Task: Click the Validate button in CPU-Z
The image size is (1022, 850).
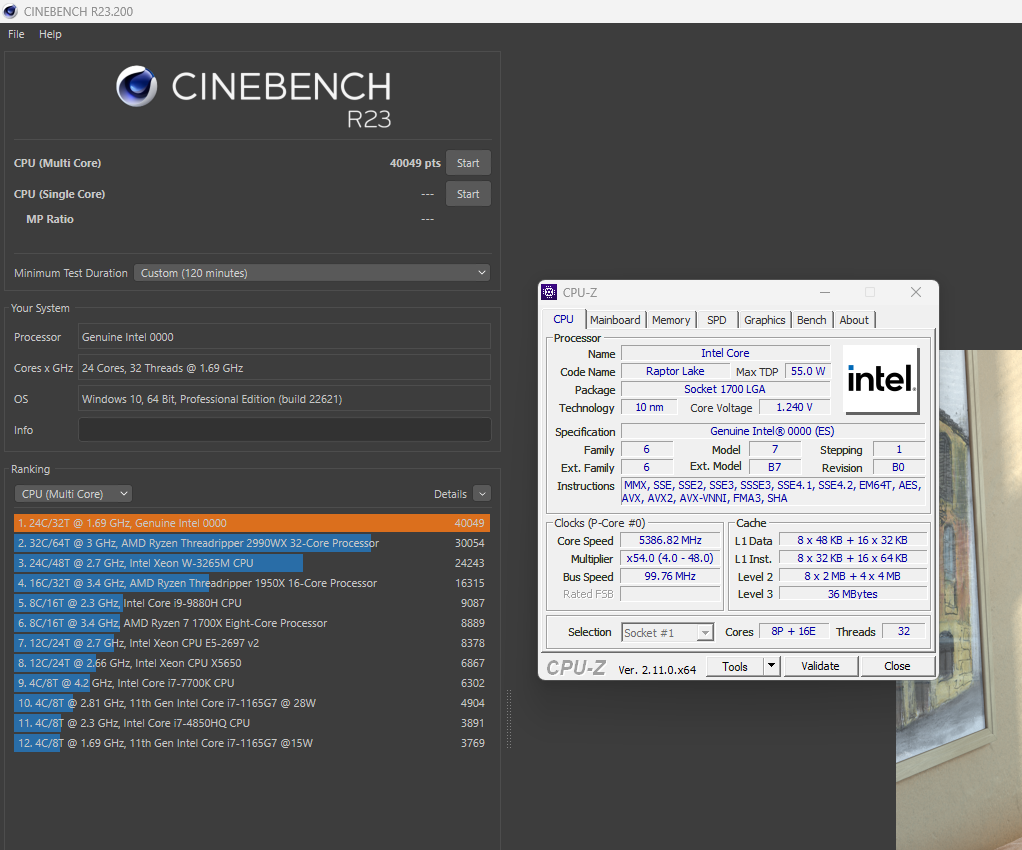Action: click(820, 666)
